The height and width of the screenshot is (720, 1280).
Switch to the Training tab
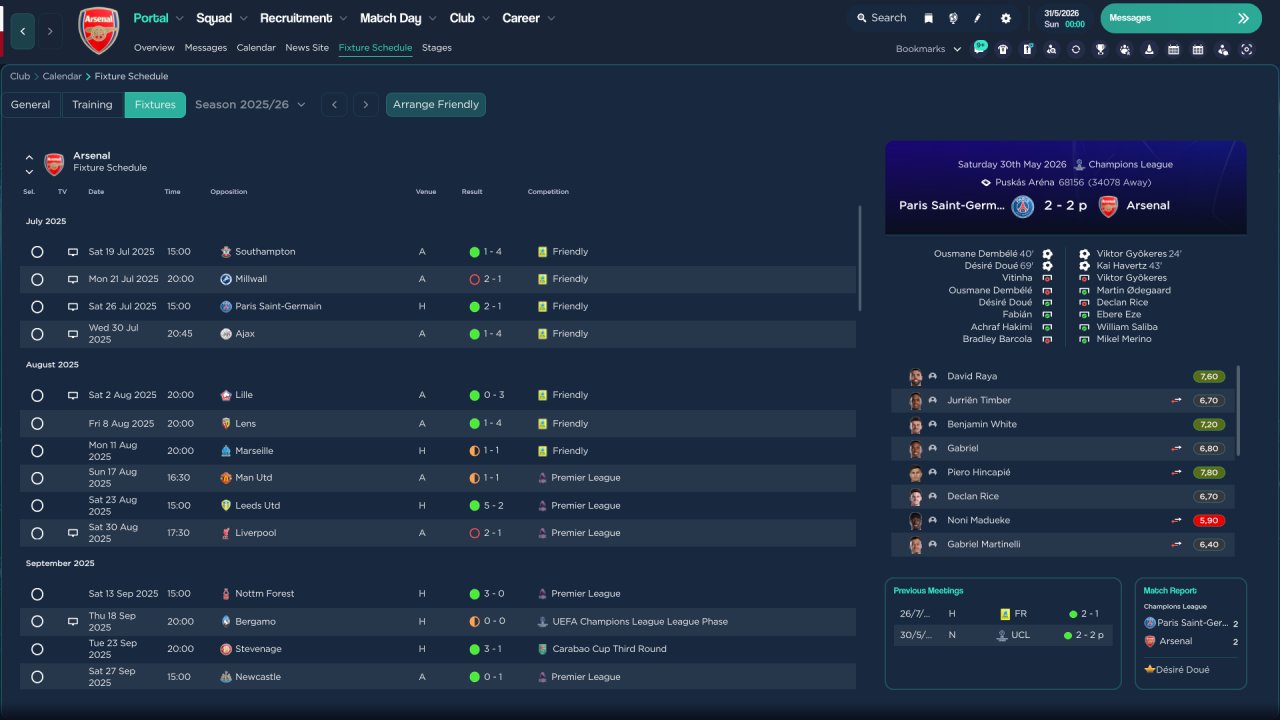click(x=92, y=105)
